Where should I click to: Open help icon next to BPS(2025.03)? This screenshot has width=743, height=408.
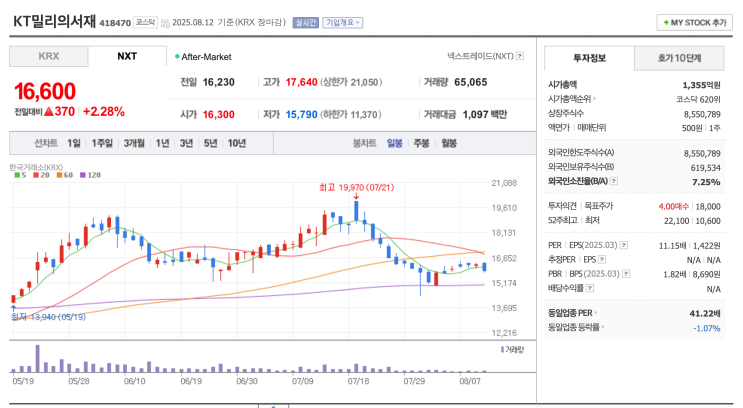[626, 273]
